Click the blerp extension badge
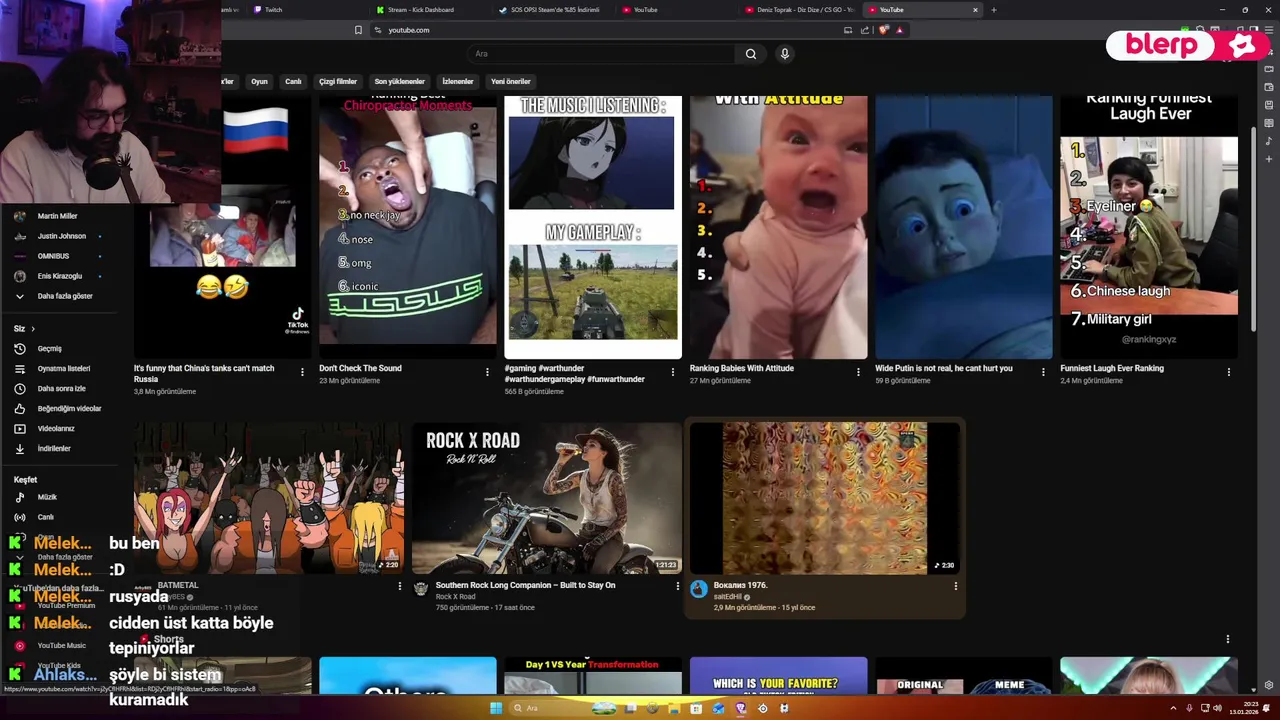The height and width of the screenshot is (720, 1280). (x=1187, y=45)
